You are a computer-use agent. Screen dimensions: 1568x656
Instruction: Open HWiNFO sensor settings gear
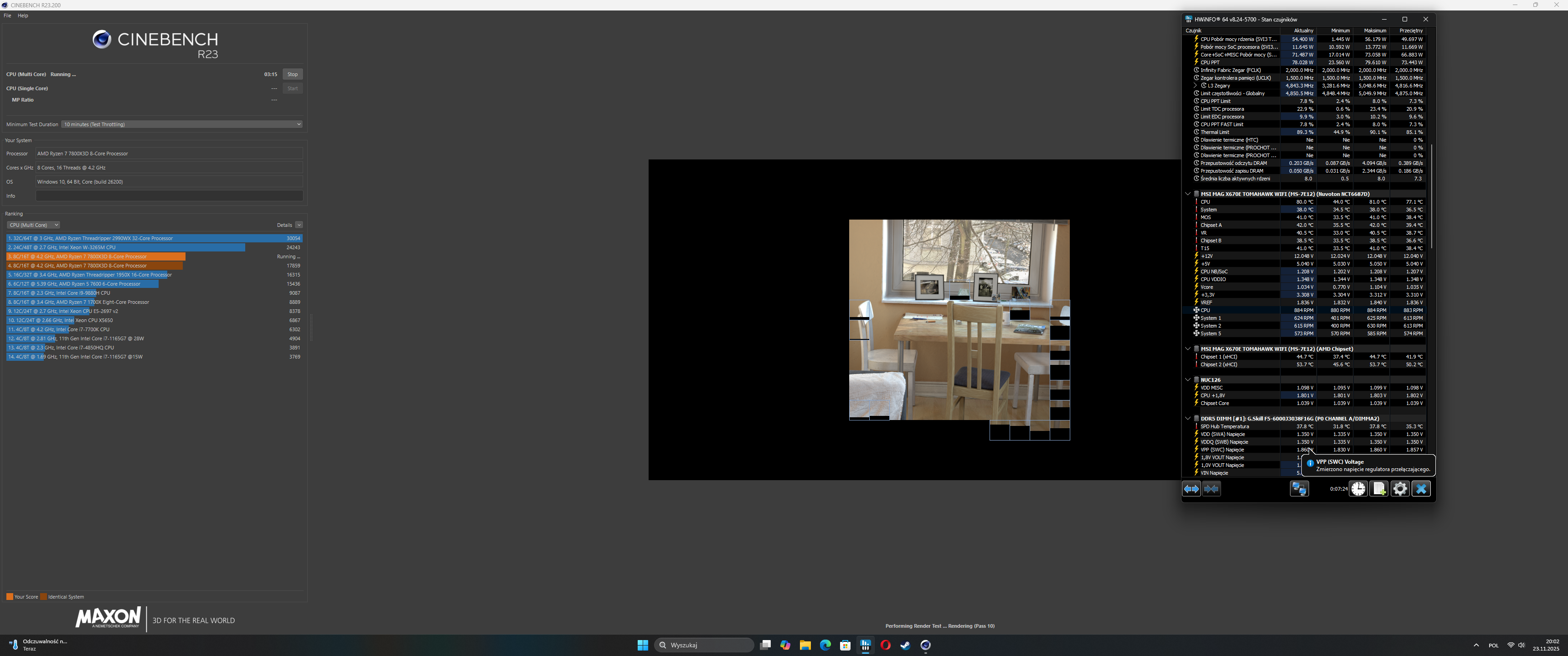[x=1399, y=489]
